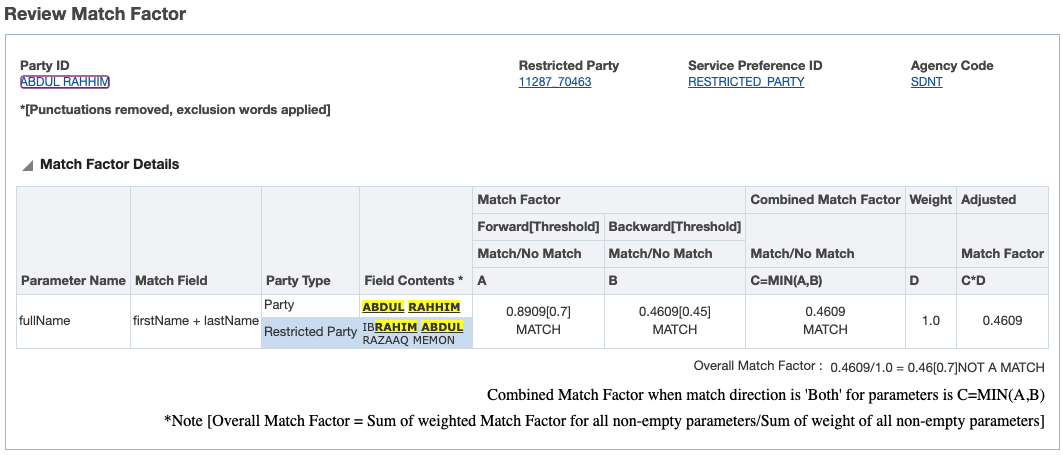
Task: Click the Party Type column header
Action: coord(299,281)
